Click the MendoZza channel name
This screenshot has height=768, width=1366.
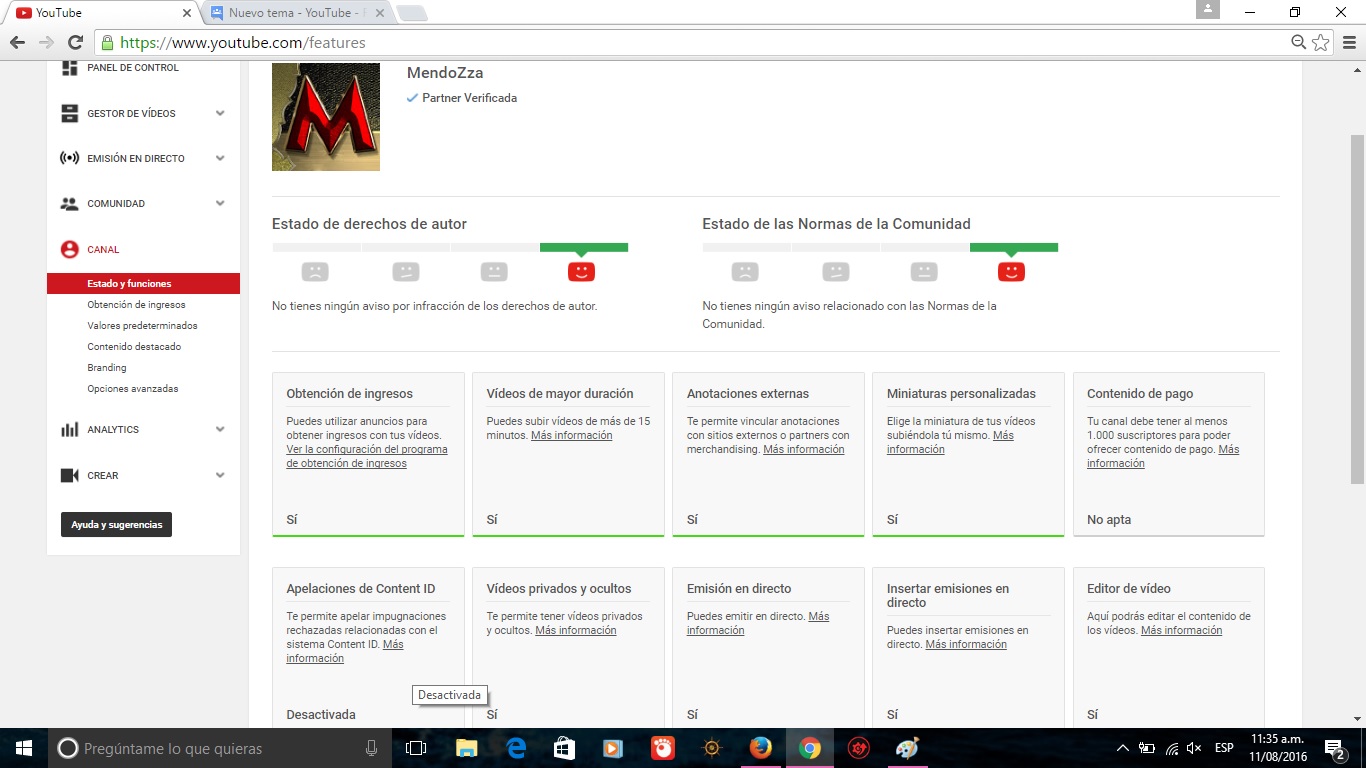pos(445,73)
